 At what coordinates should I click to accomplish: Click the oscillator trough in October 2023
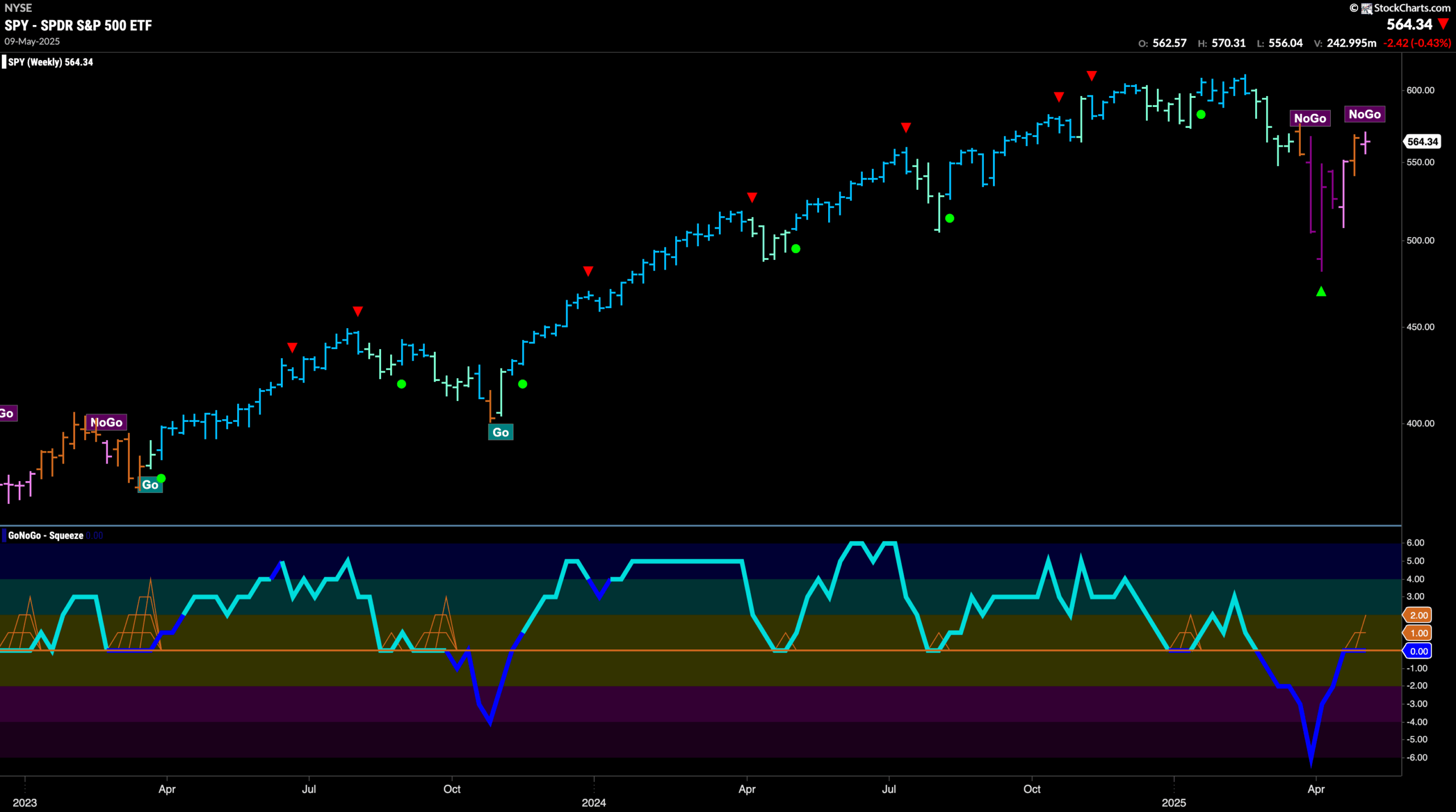click(490, 720)
